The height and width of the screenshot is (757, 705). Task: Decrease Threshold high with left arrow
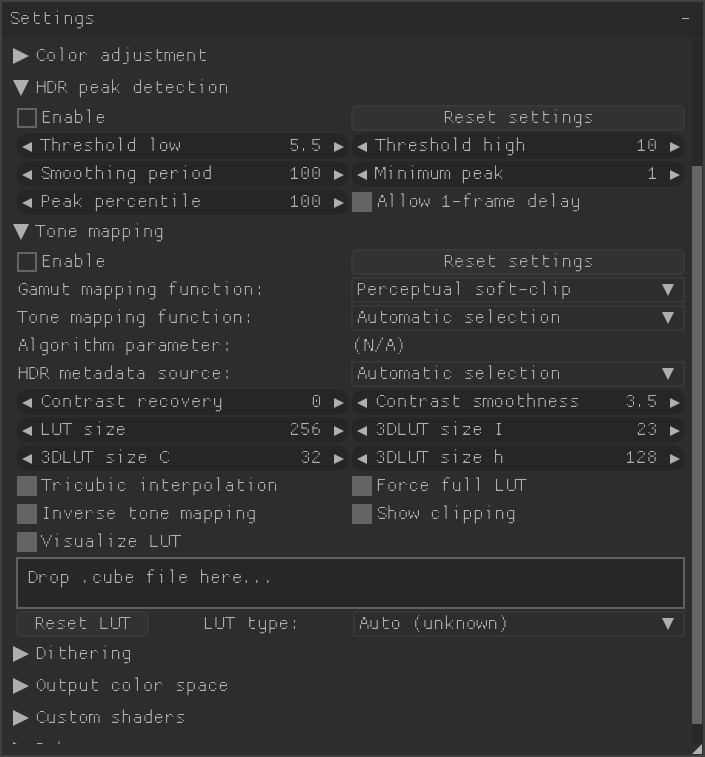[x=362, y=146]
